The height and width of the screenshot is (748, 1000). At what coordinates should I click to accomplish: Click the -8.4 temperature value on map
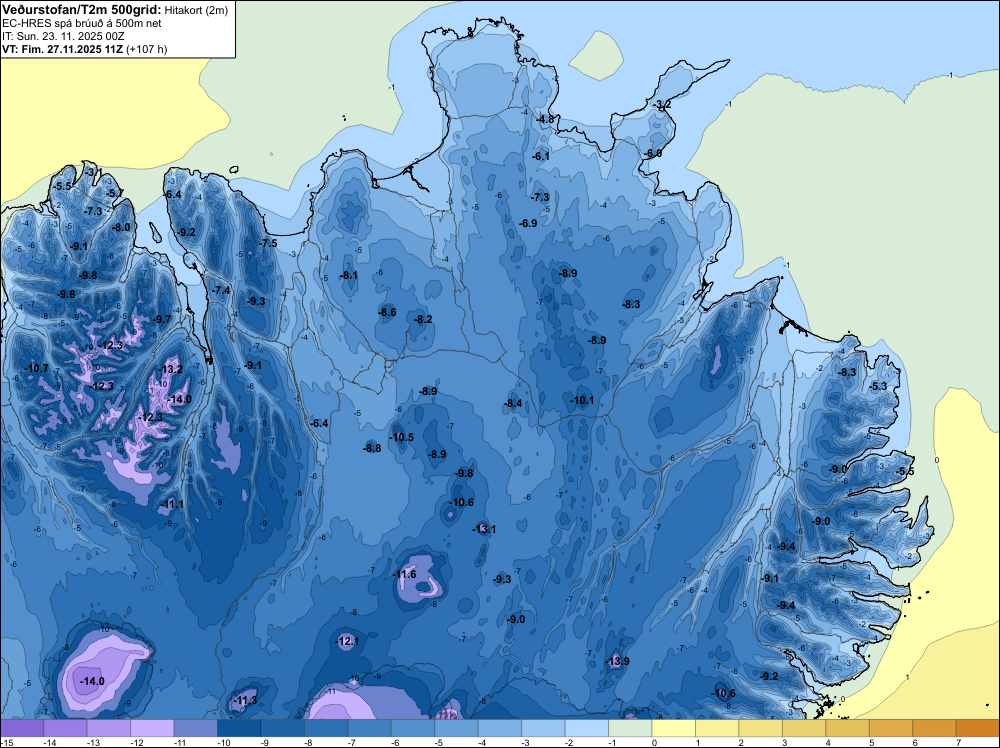[513, 403]
